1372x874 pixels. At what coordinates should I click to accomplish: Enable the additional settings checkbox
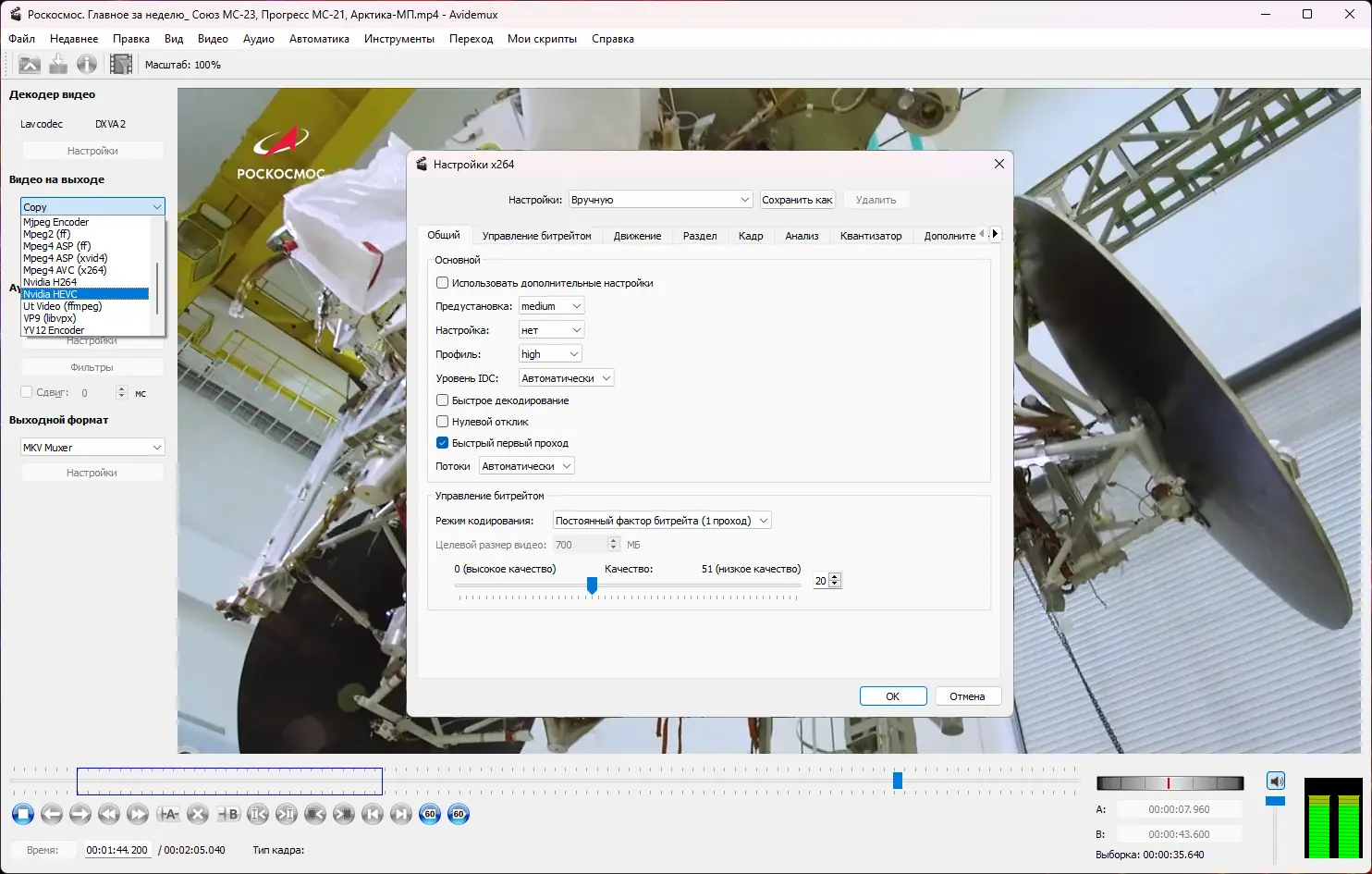coord(442,282)
